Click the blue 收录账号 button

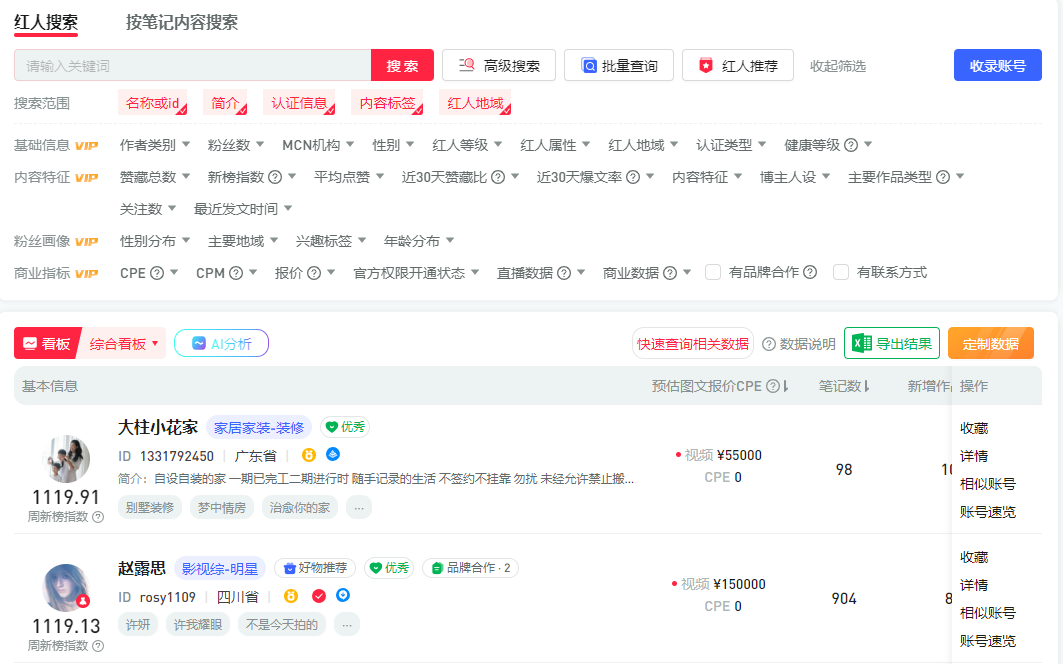tap(997, 66)
